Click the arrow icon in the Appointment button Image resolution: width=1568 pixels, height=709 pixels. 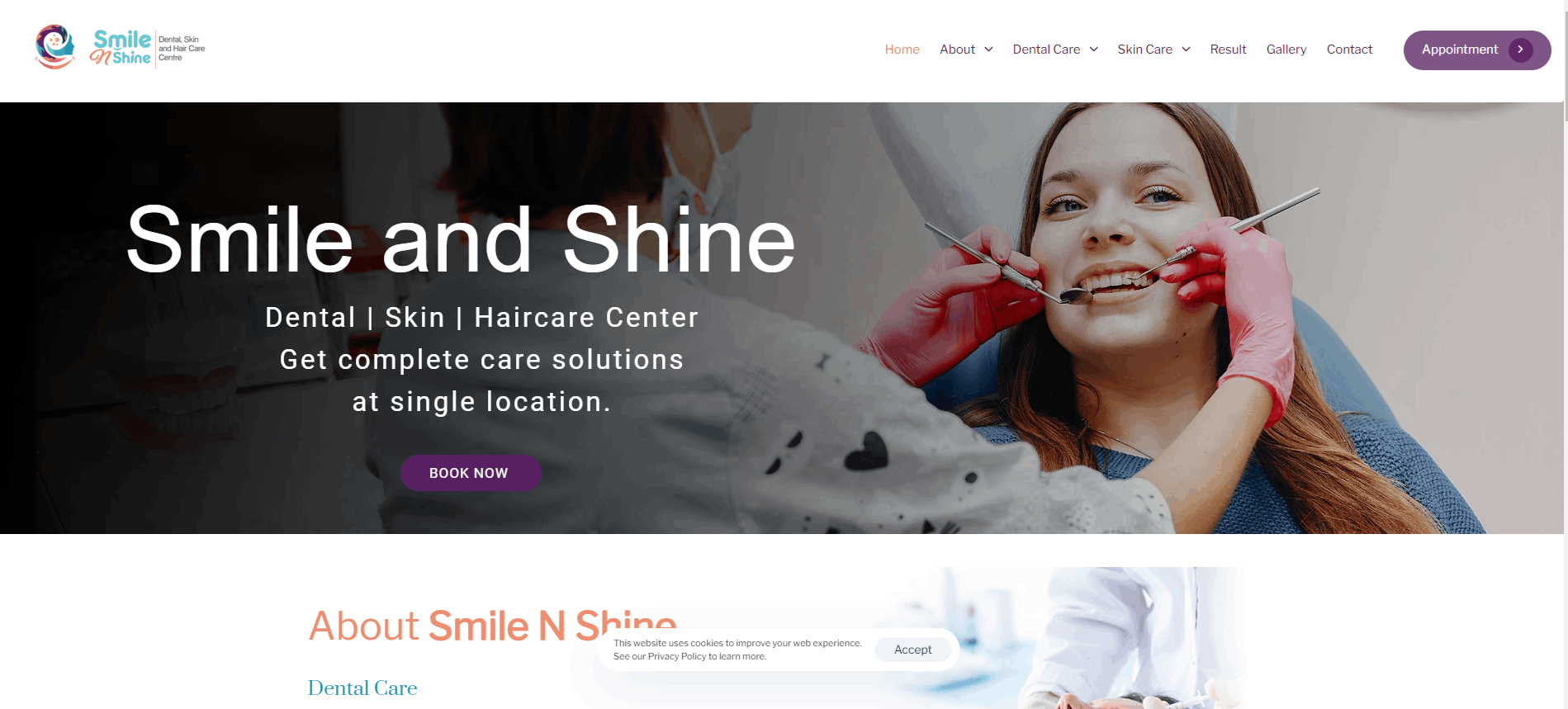(x=1520, y=50)
